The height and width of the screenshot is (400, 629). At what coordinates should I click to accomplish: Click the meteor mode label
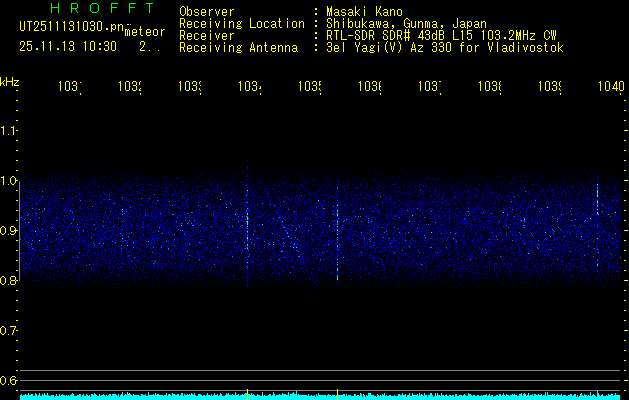coord(145,31)
